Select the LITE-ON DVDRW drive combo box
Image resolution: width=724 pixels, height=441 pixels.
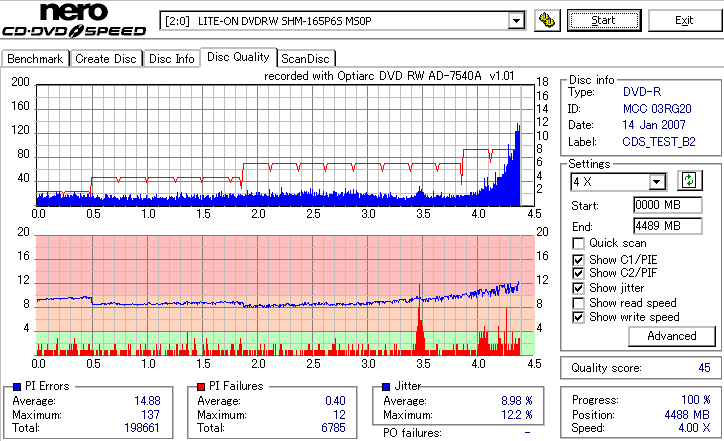tap(342, 21)
